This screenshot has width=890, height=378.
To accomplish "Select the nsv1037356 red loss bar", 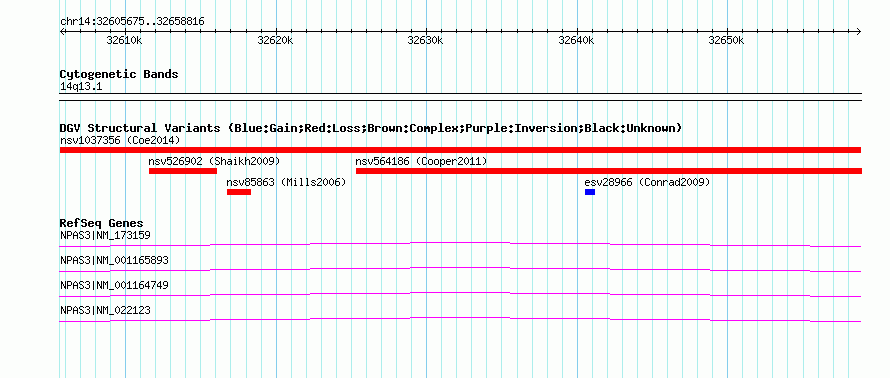I will [x=460, y=150].
